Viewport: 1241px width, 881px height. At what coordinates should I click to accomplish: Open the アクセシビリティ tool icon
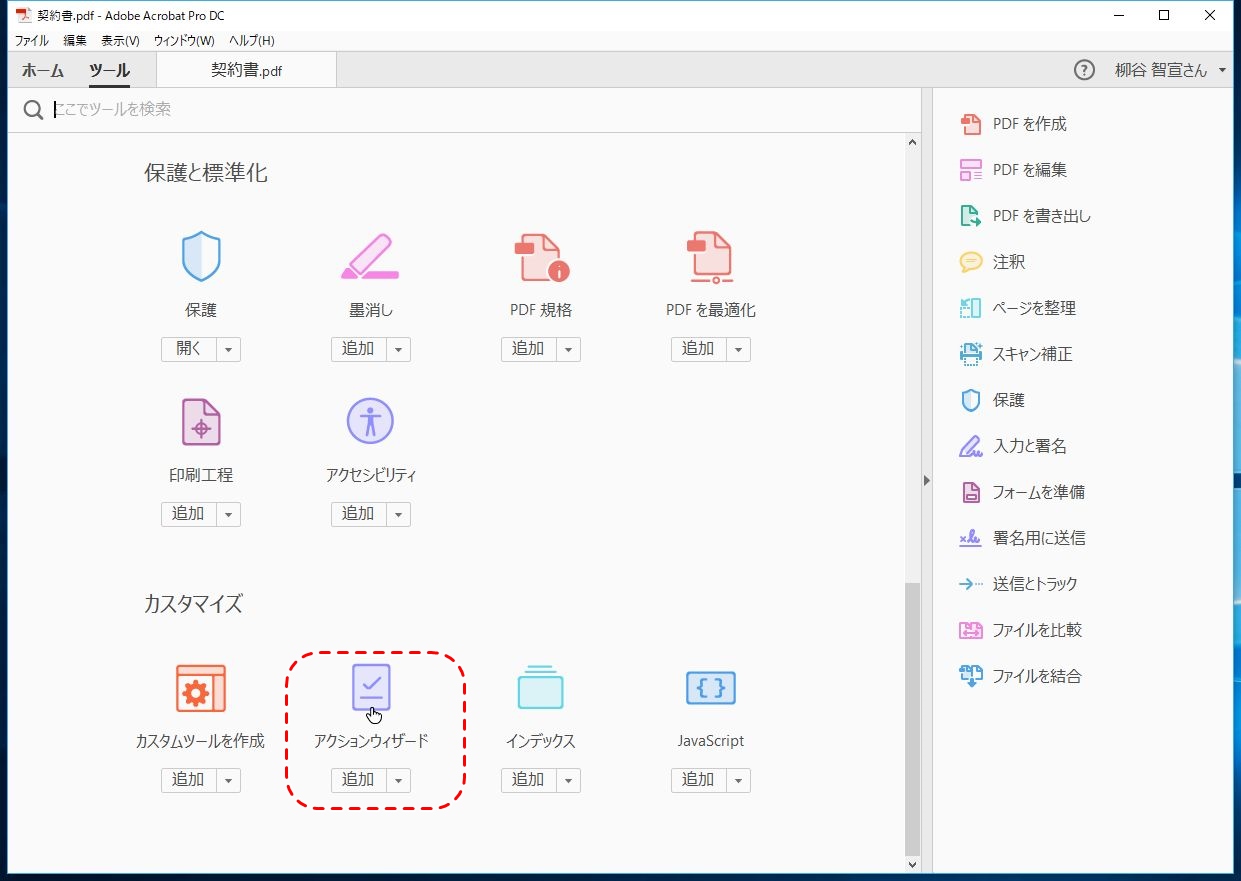[x=370, y=422]
